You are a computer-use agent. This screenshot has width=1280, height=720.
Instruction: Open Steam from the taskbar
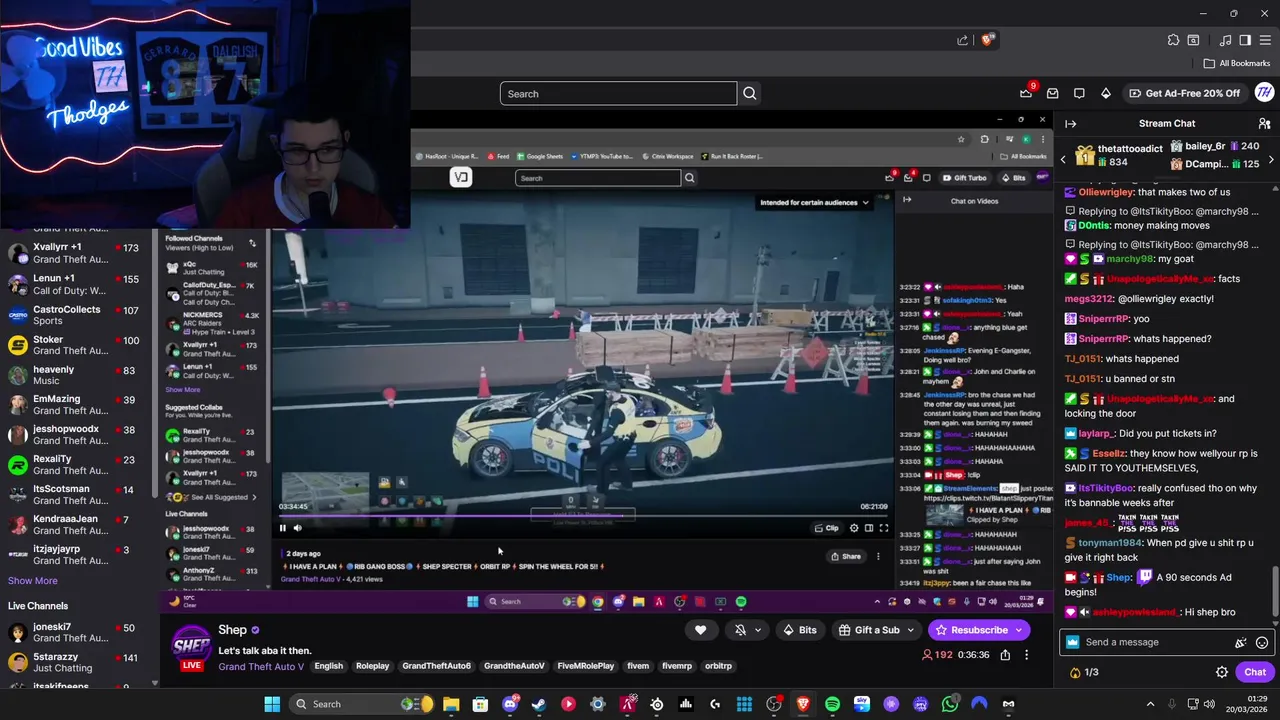point(539,704)
